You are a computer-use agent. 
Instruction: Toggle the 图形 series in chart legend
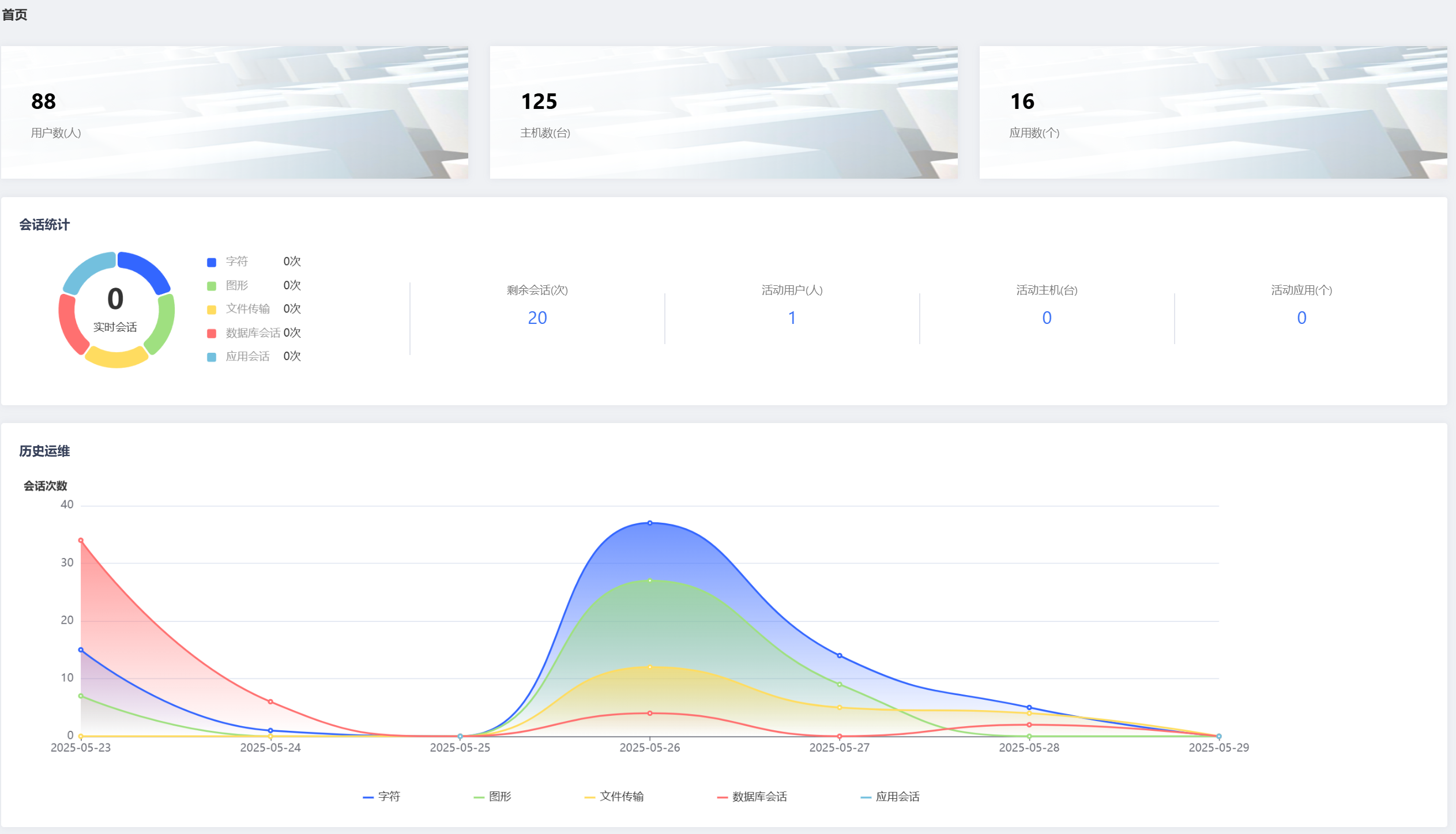[x=492, y=797]
